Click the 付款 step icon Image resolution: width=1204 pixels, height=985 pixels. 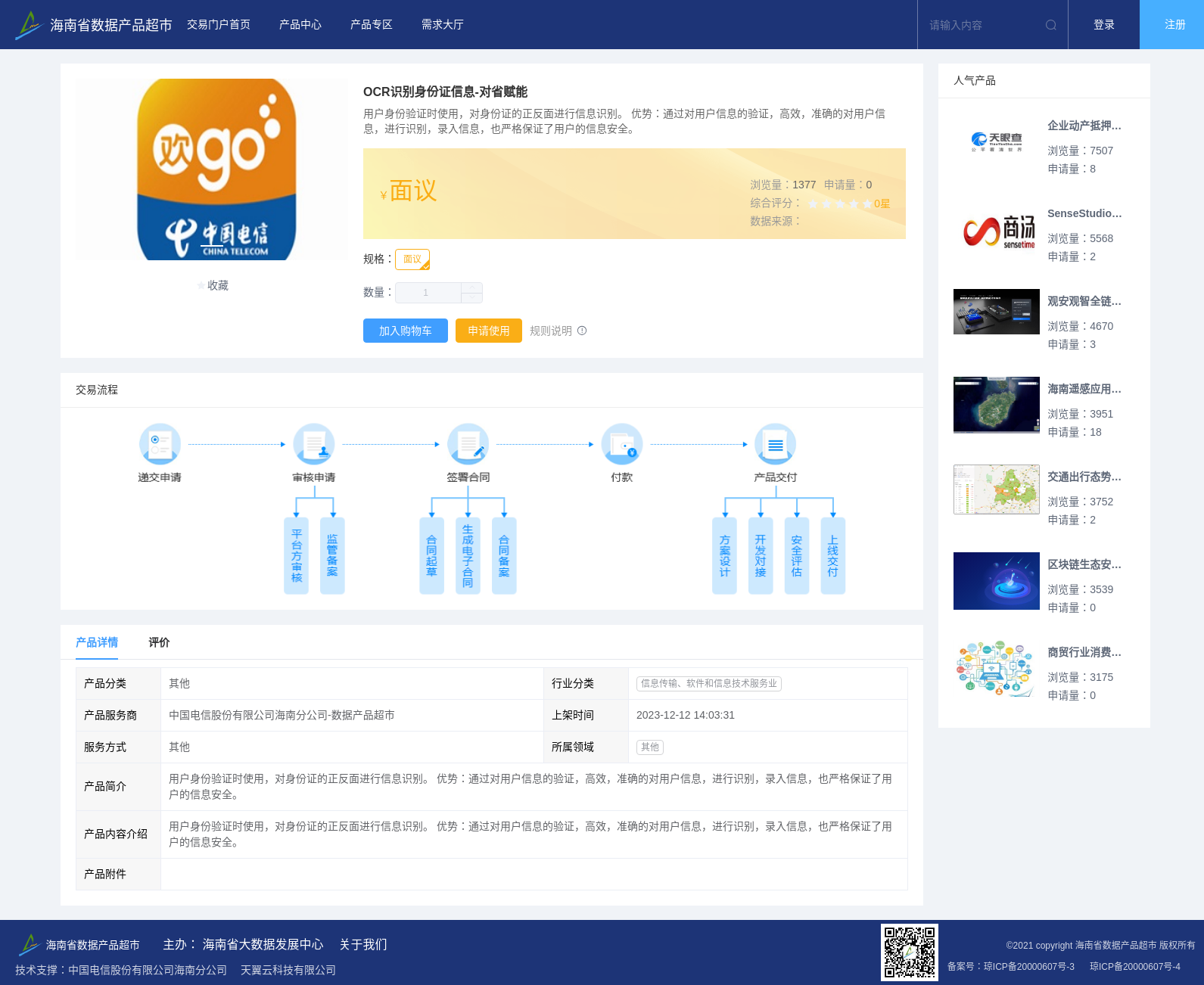pos(622,444)
